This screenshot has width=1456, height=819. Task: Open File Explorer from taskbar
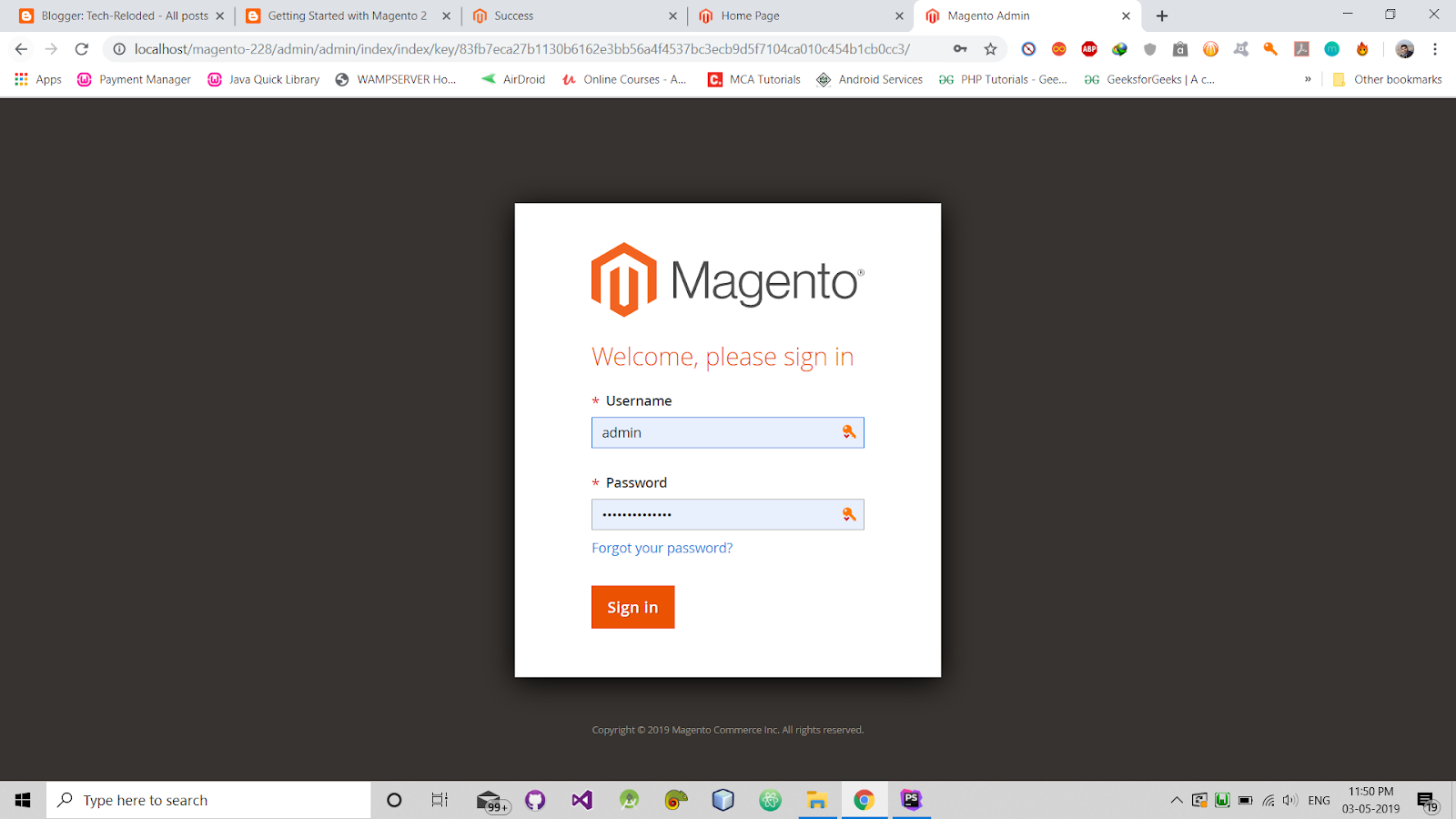pyautogui.click(x=817, y=800)
